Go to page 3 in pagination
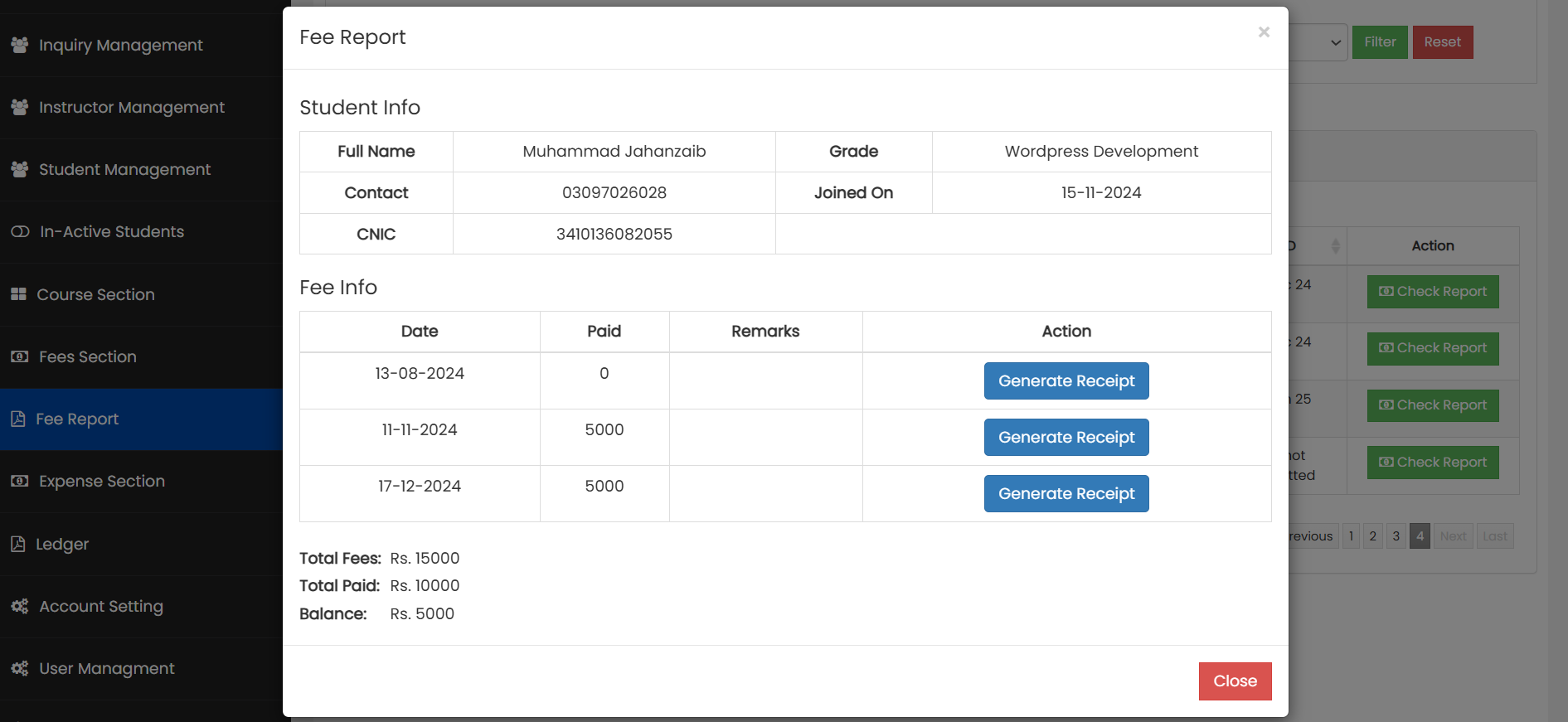The width and height of the screenshot is (1568, 722). pyautogui.click(x=1396, y=536)
